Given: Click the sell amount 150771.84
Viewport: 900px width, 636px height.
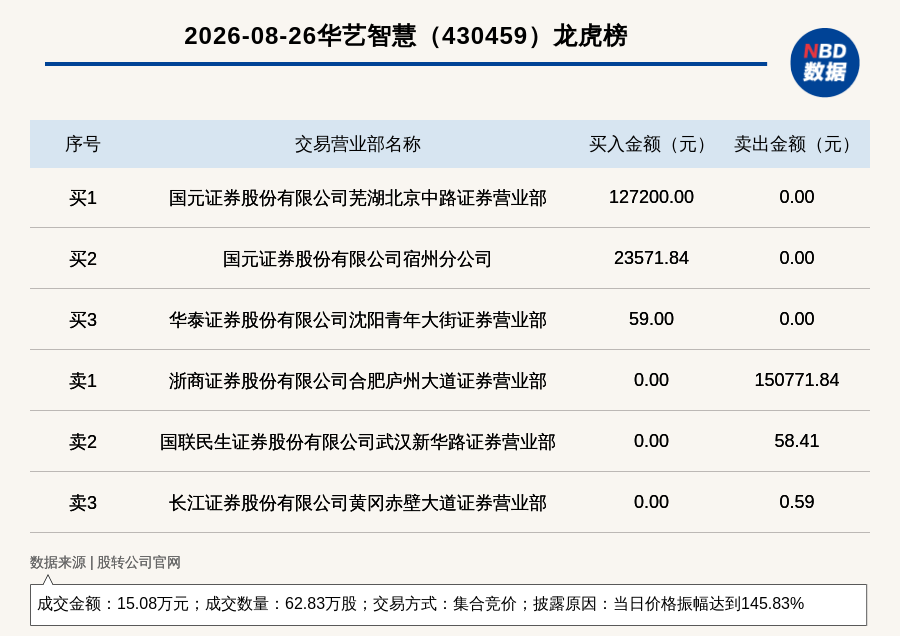Looking at the screenshot, I should [796, 379].
